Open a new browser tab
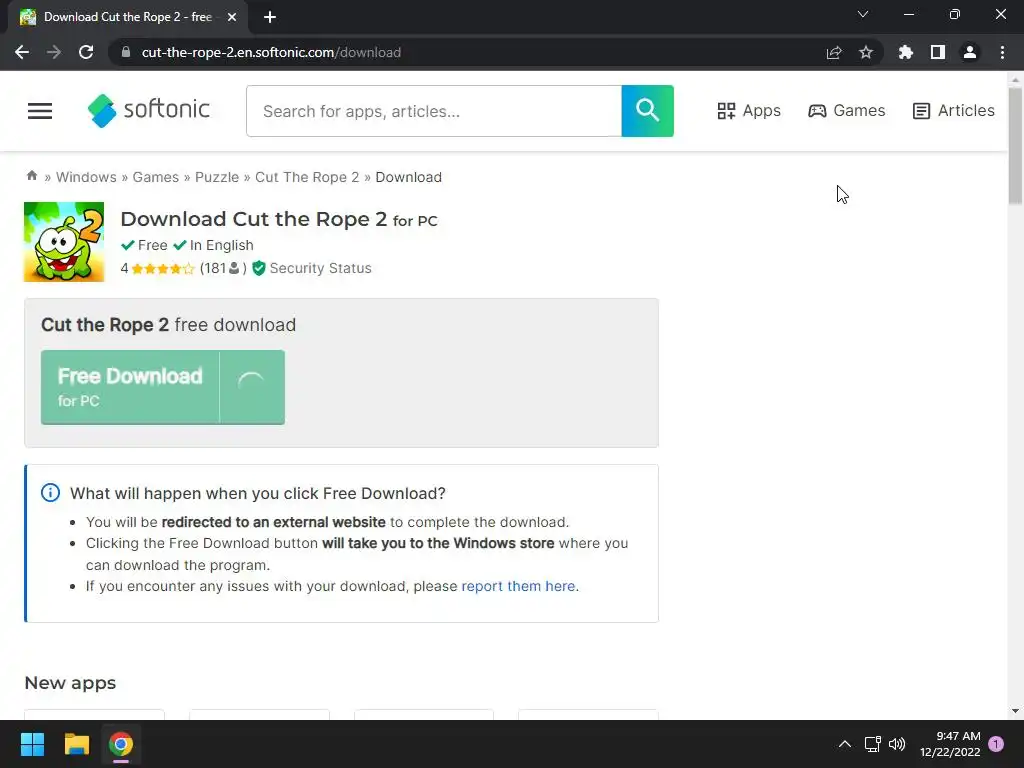This screenshot has width=1024, height=768. coord(270,17)
